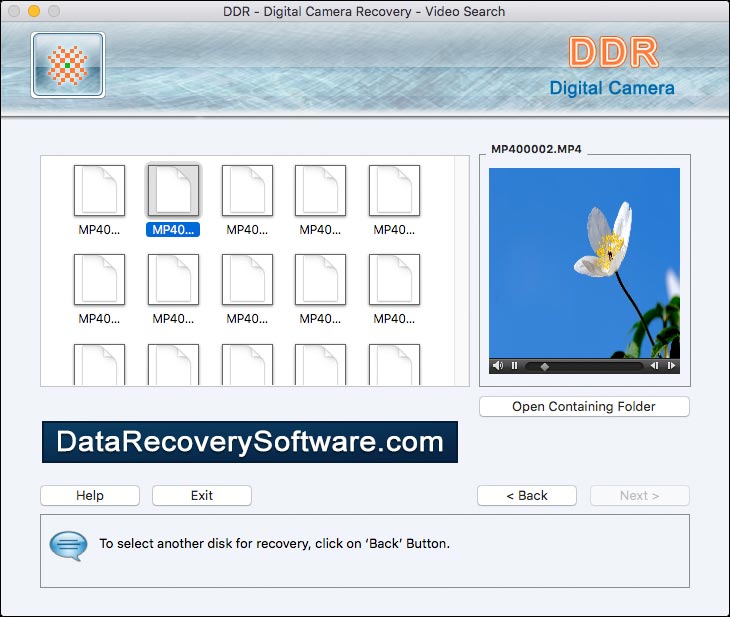Click the DataRecoverySoftware.com banner

pos(250,442)
